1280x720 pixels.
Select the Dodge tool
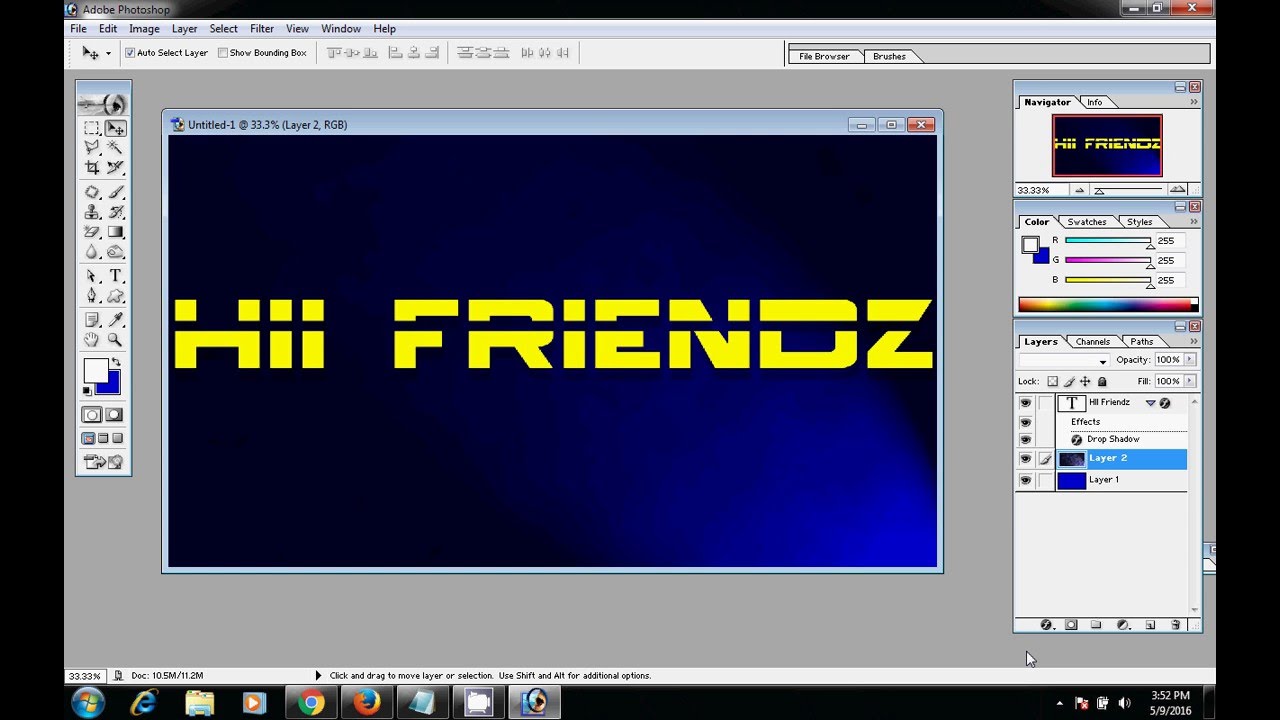(x=116, y=252)
